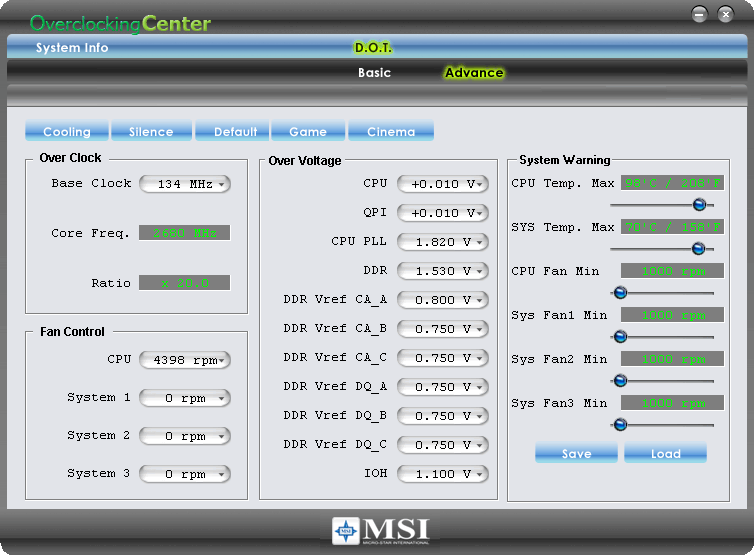Click the Sys Fan1 Min 1000 rpm value
The height and width of the screenshot is (555, 754).
pos(672,315)
